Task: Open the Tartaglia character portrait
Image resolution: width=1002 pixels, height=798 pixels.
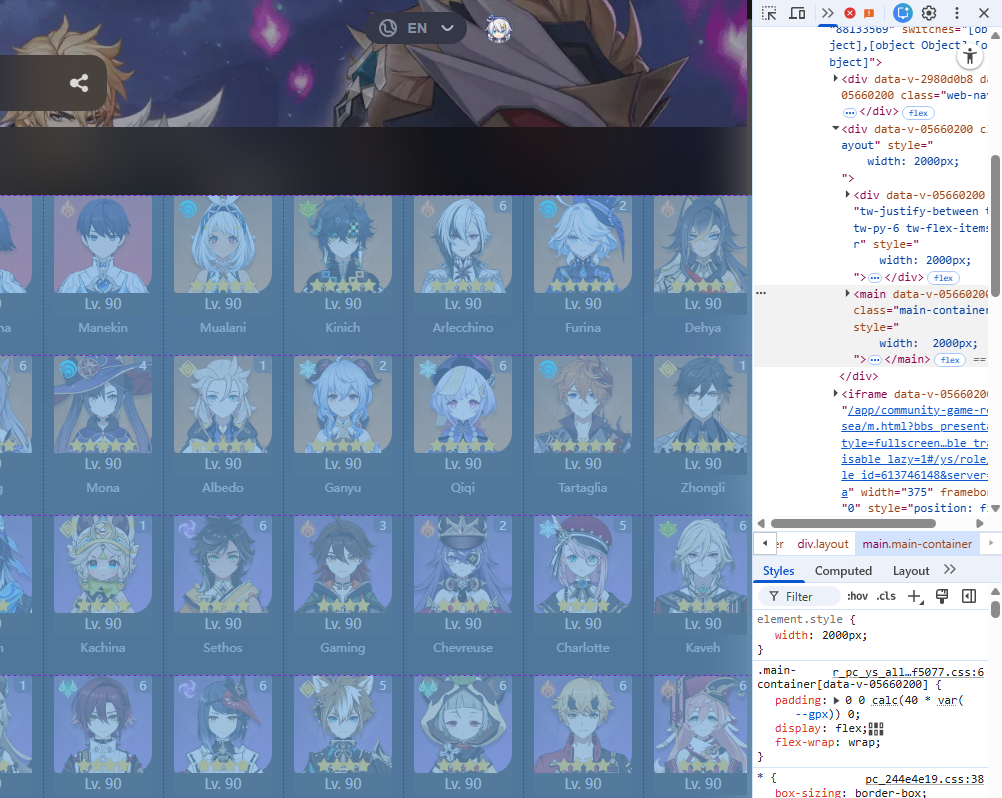Action: pos(583,404)
